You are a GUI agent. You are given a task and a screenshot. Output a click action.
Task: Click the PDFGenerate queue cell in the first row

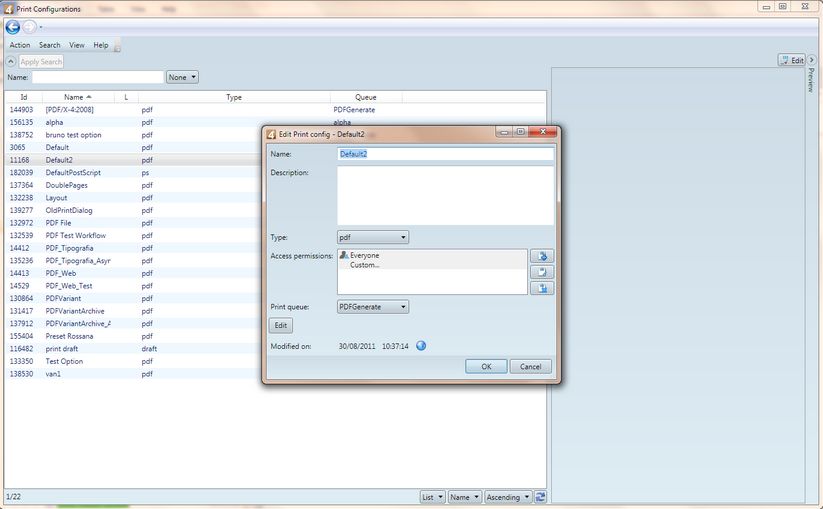[354, 110]
